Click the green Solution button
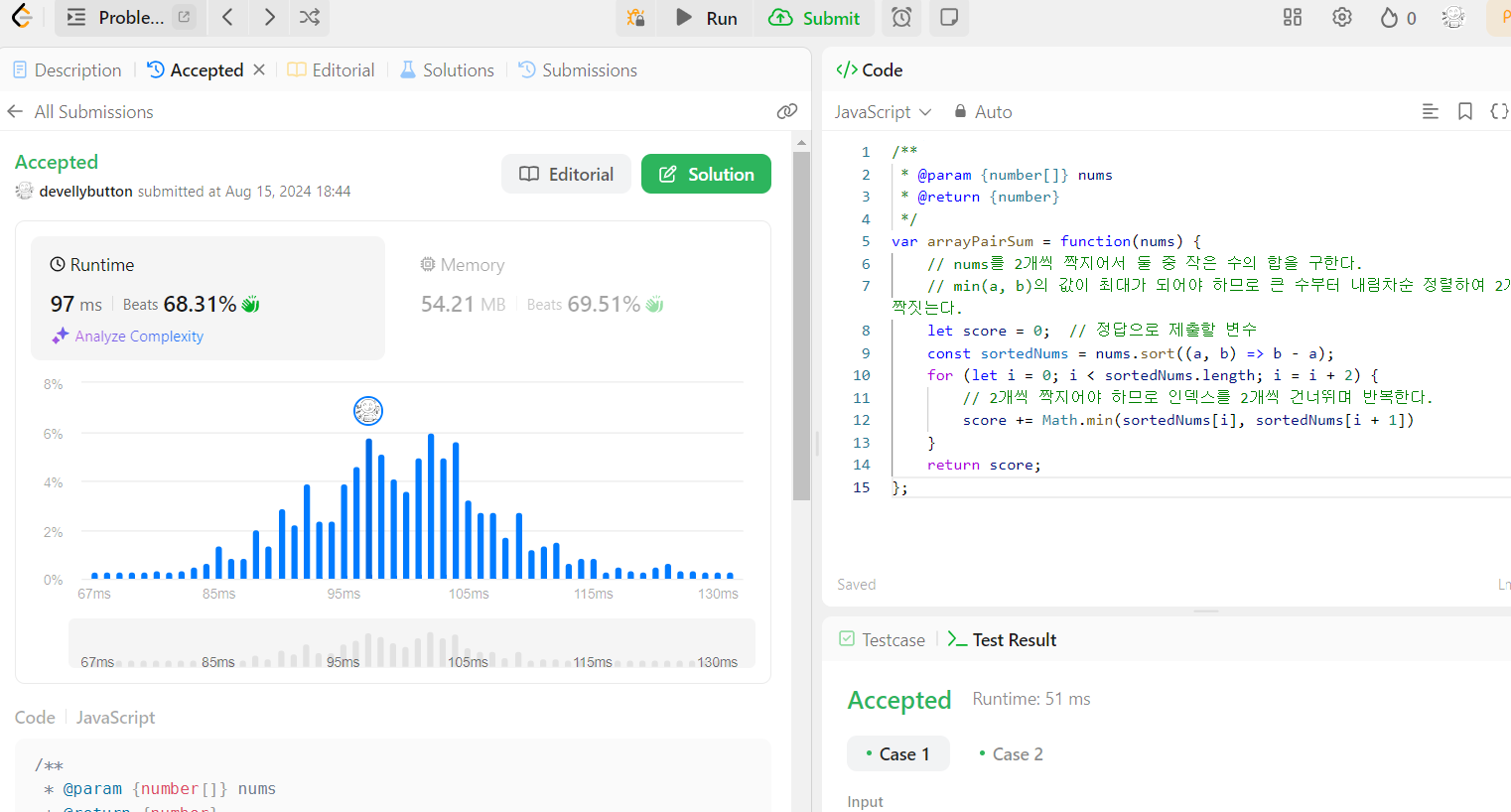Viewport: 1511px width, 812px height. click(706, 174)
